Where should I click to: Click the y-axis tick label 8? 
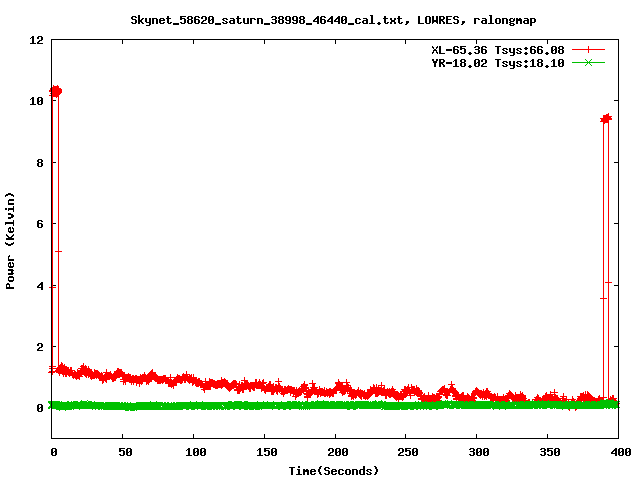point(40,163)
